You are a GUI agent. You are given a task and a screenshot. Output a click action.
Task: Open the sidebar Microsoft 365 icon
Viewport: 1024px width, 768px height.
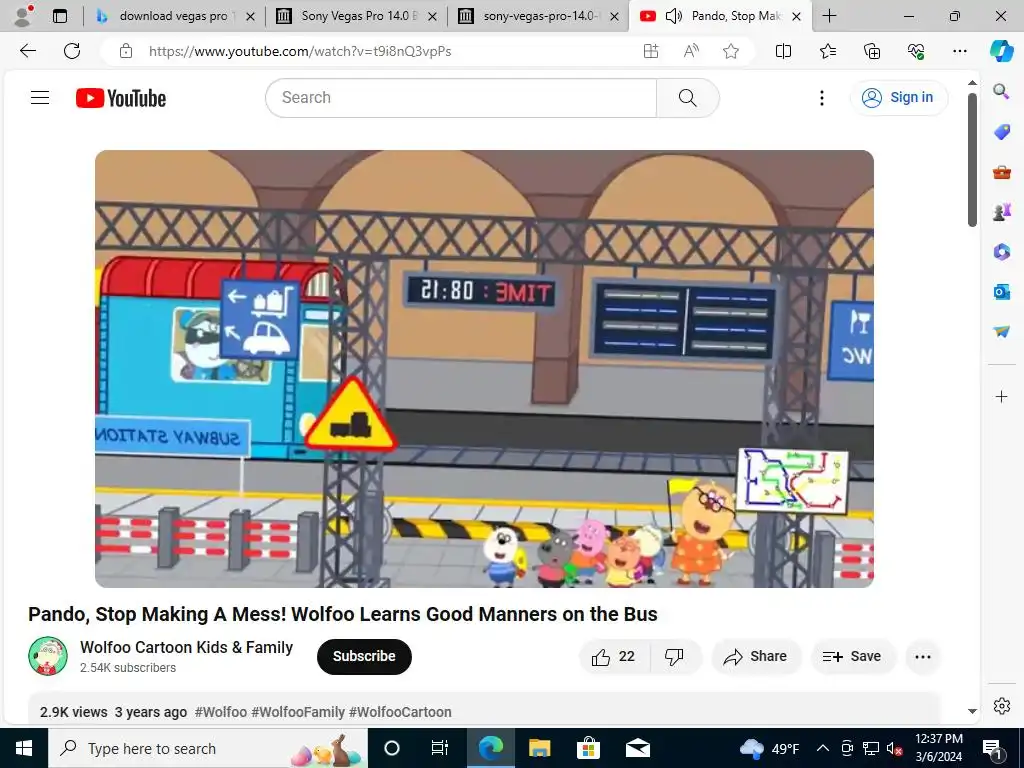(1001, 251)
